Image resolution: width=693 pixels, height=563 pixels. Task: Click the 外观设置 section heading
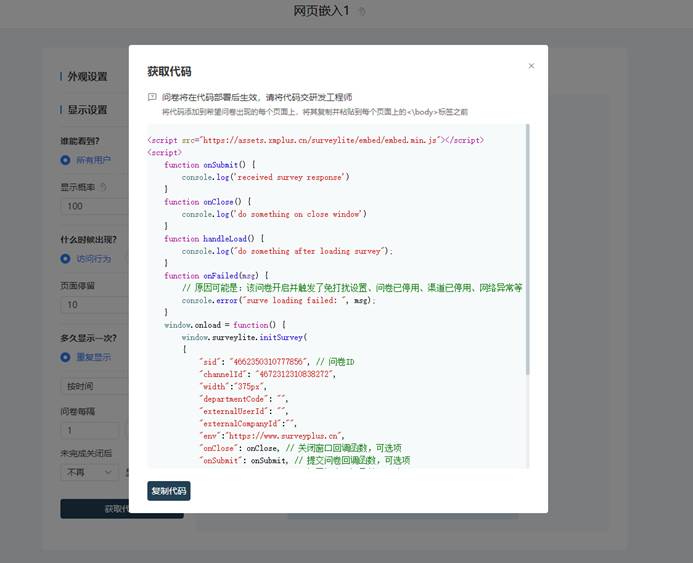87,76
